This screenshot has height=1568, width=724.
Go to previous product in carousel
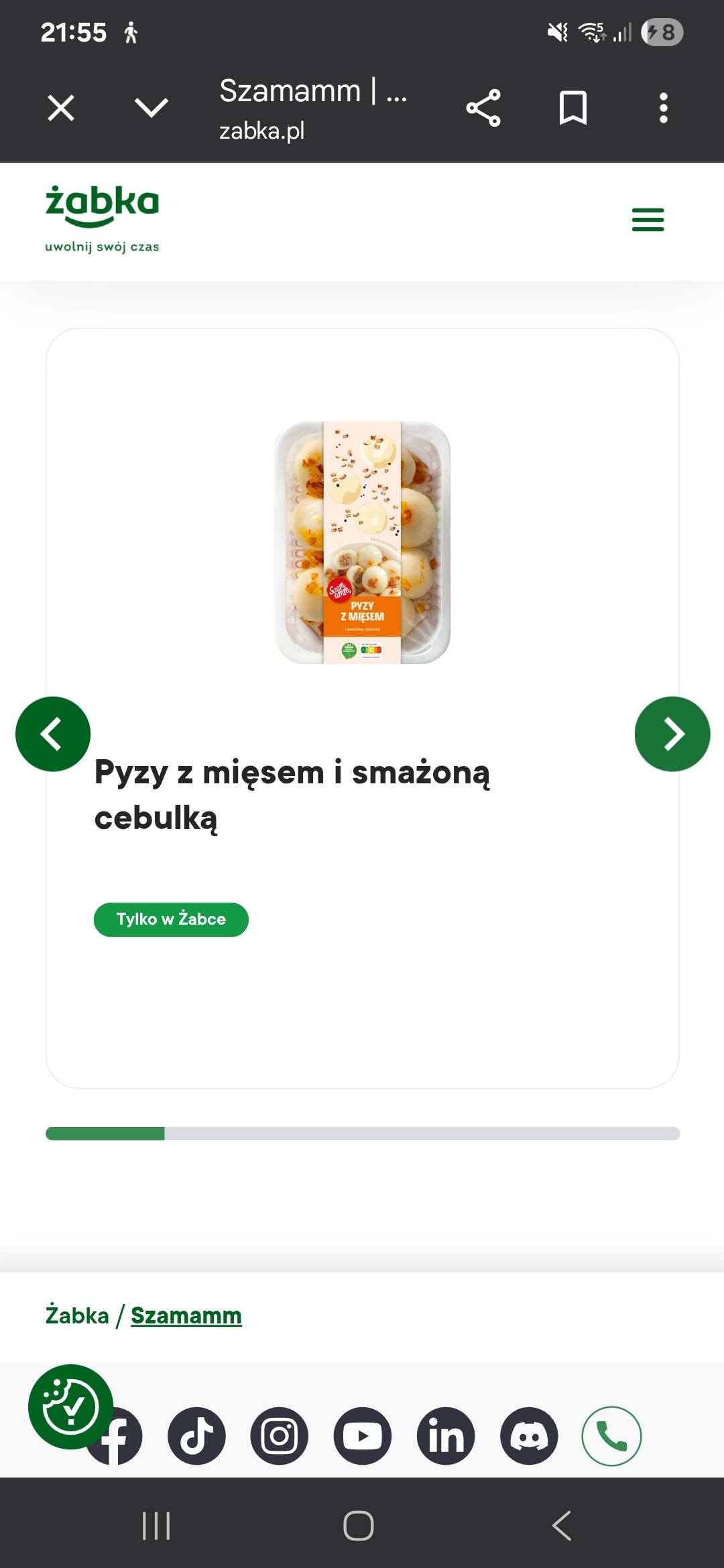(x=52, y=734)
